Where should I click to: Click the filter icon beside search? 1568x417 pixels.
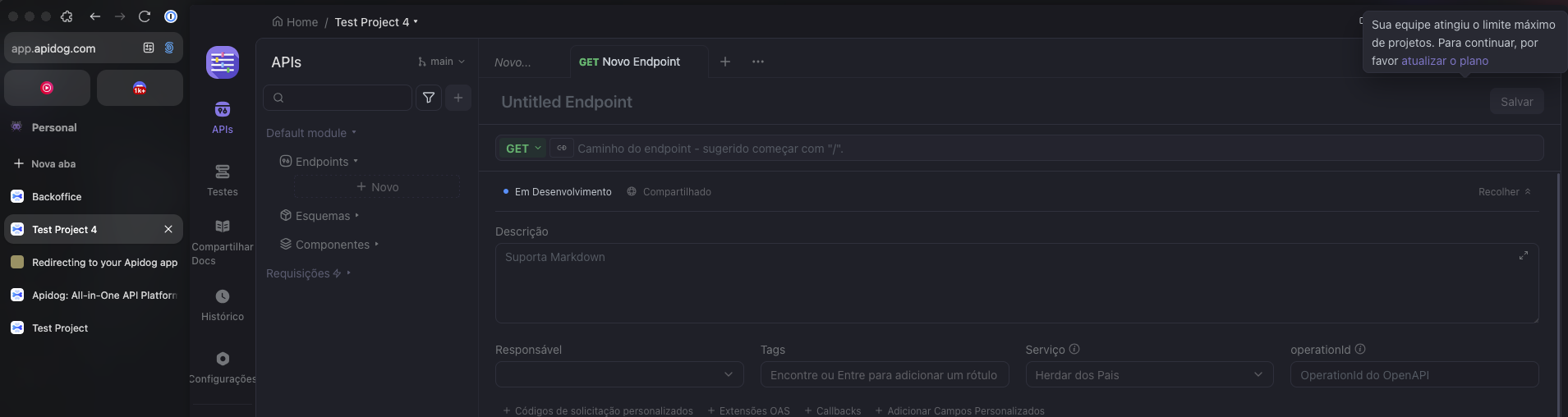click(429, 98)
